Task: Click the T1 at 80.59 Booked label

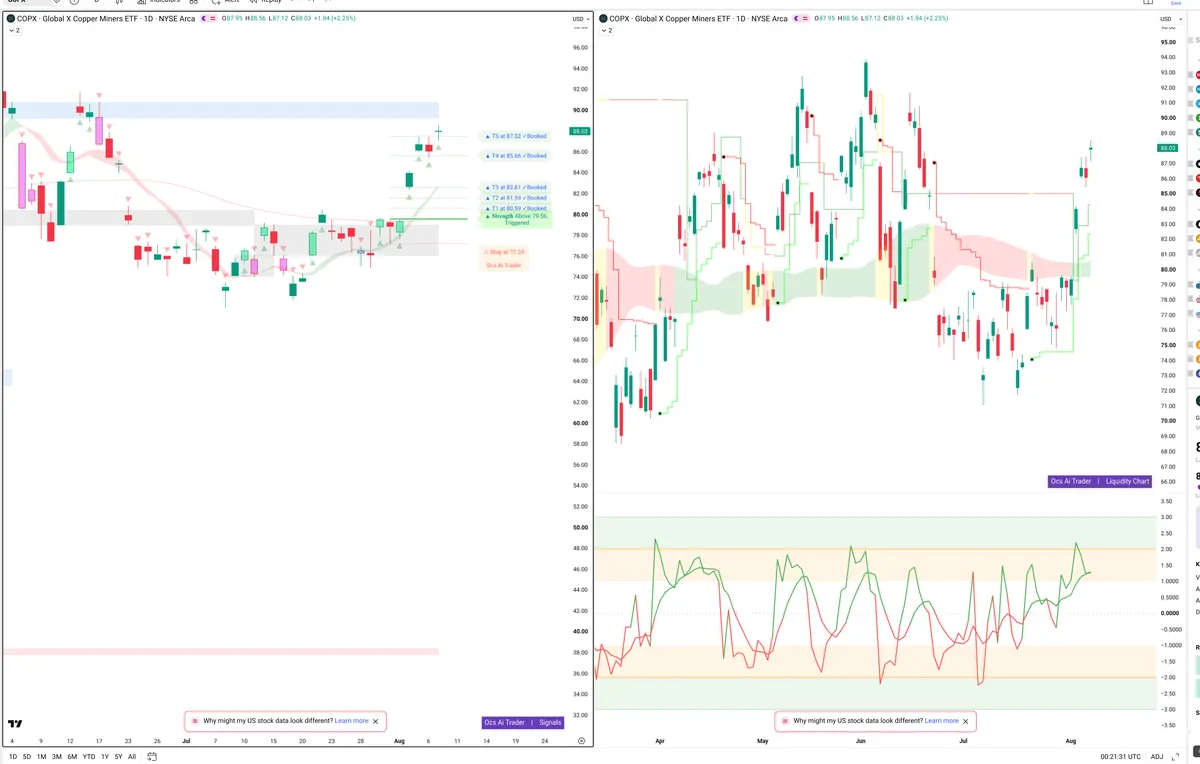Action: coord(516,208)
